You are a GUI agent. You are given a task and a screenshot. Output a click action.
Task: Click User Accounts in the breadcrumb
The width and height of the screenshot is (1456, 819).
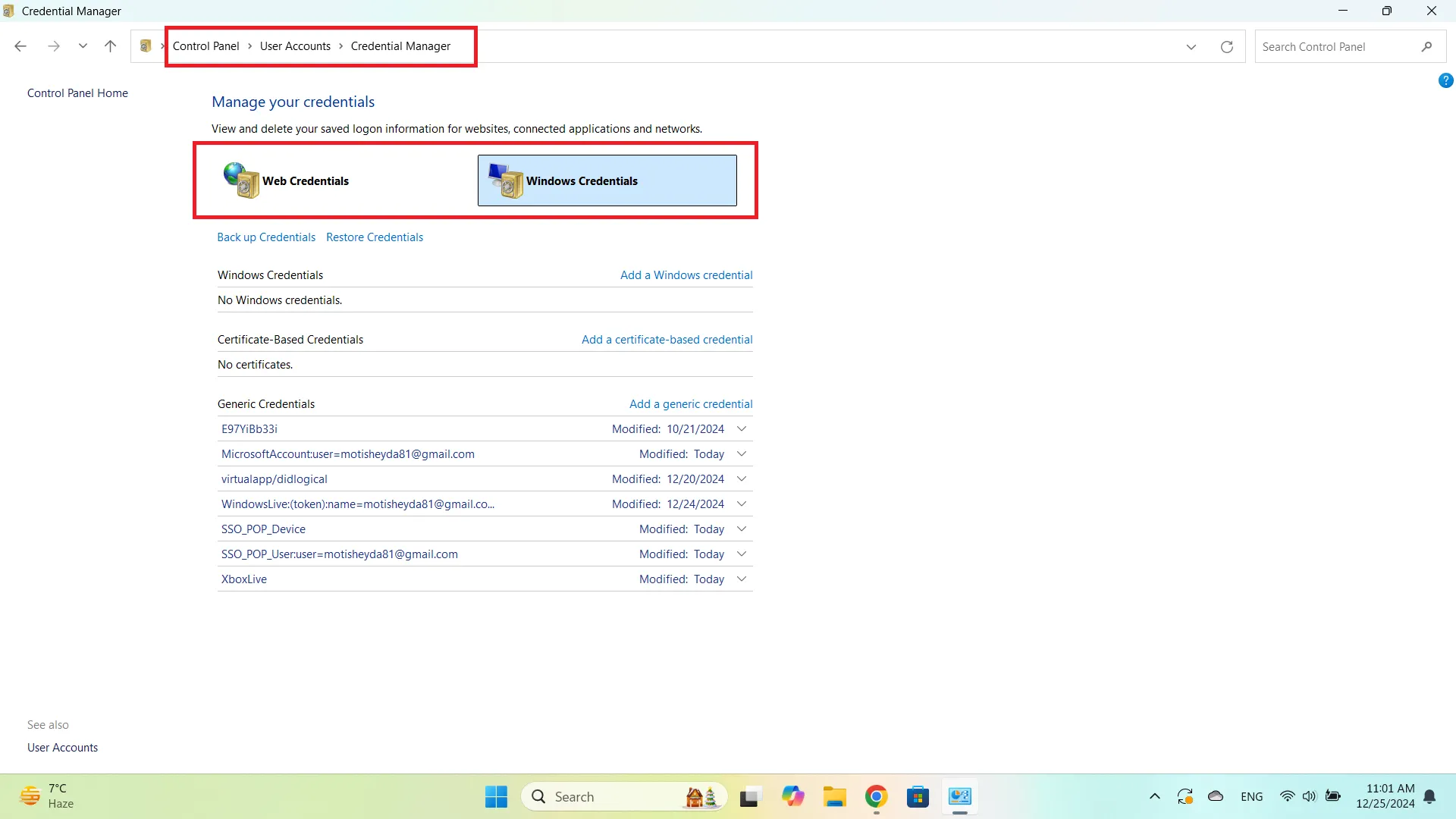pyautogui.click(x=295, y=46)
